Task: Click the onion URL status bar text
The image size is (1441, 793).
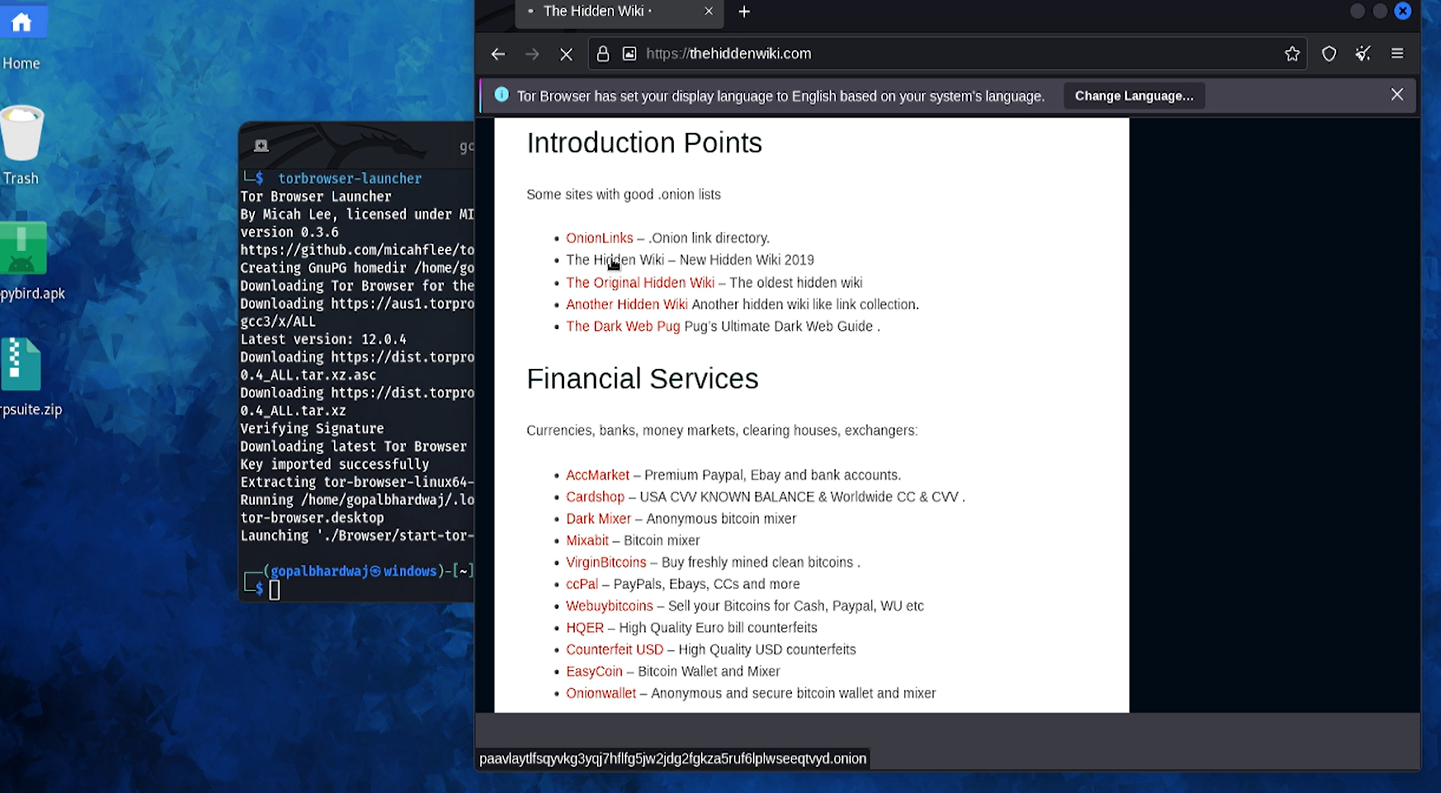Action: click(x=673, y=759)
